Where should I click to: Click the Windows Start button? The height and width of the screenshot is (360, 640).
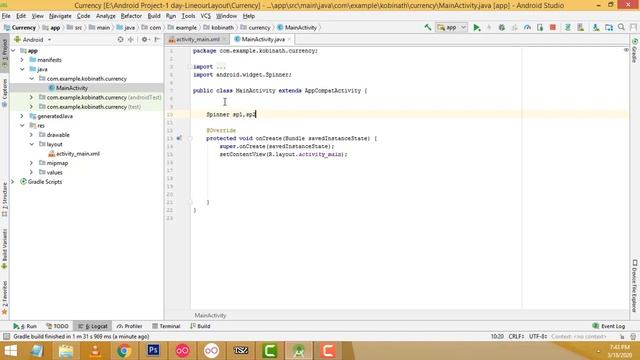10,351
